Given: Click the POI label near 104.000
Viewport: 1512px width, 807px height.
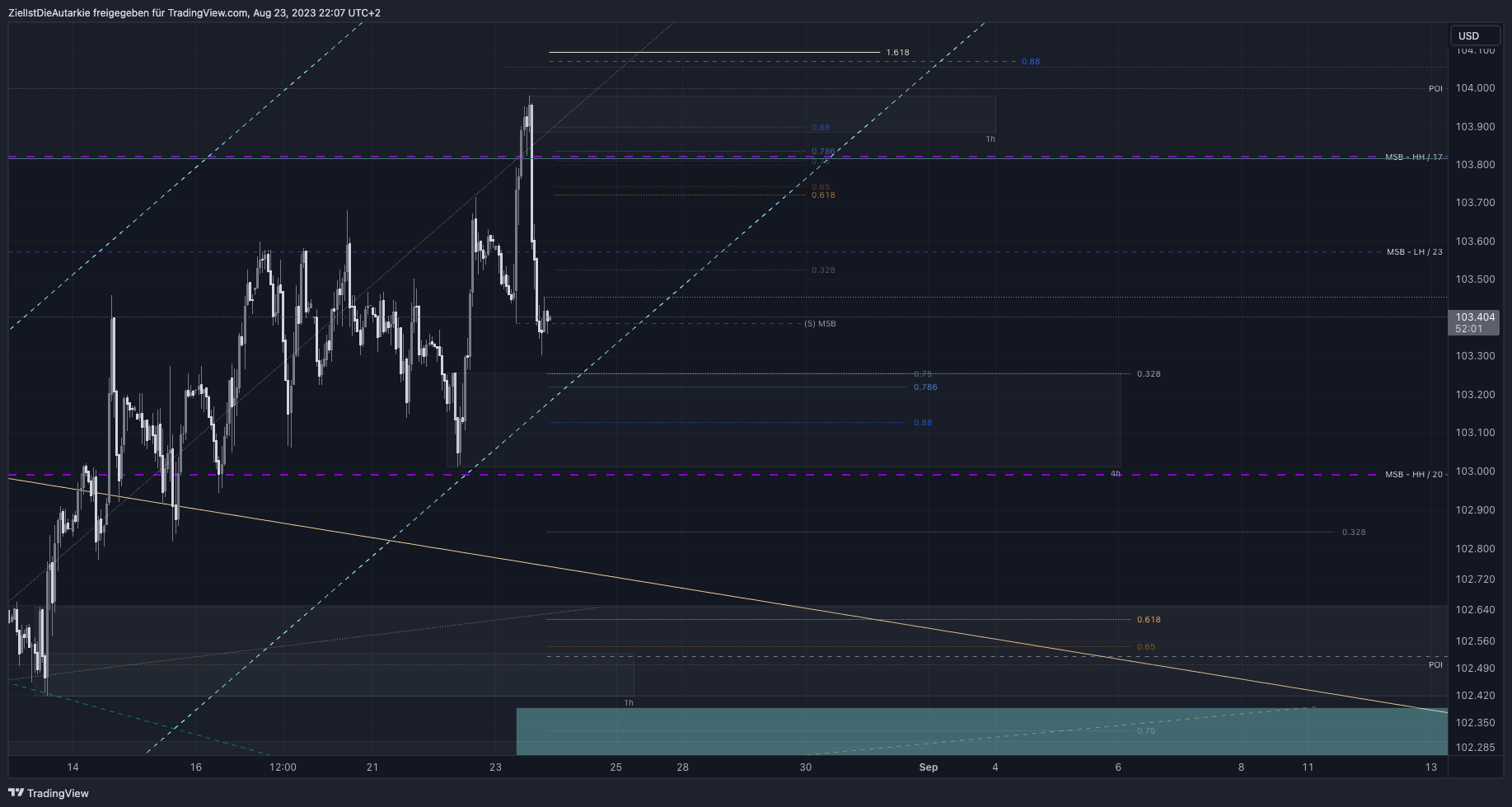Looking at the screenshot, I should [x=1435, y=88].
